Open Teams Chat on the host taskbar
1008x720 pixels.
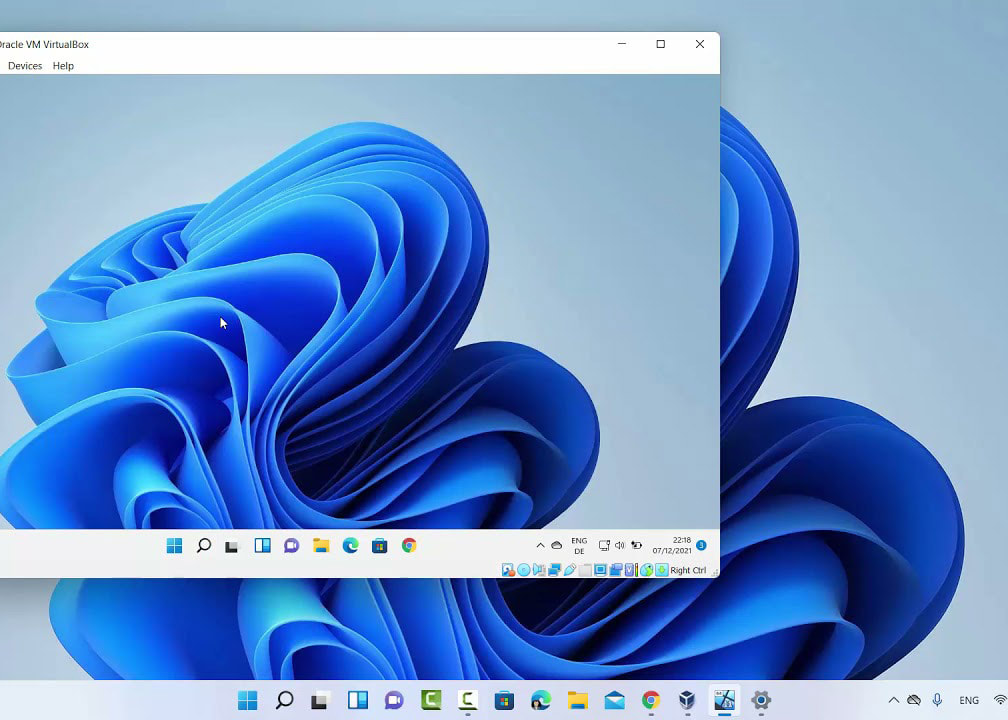coord(394,700)
